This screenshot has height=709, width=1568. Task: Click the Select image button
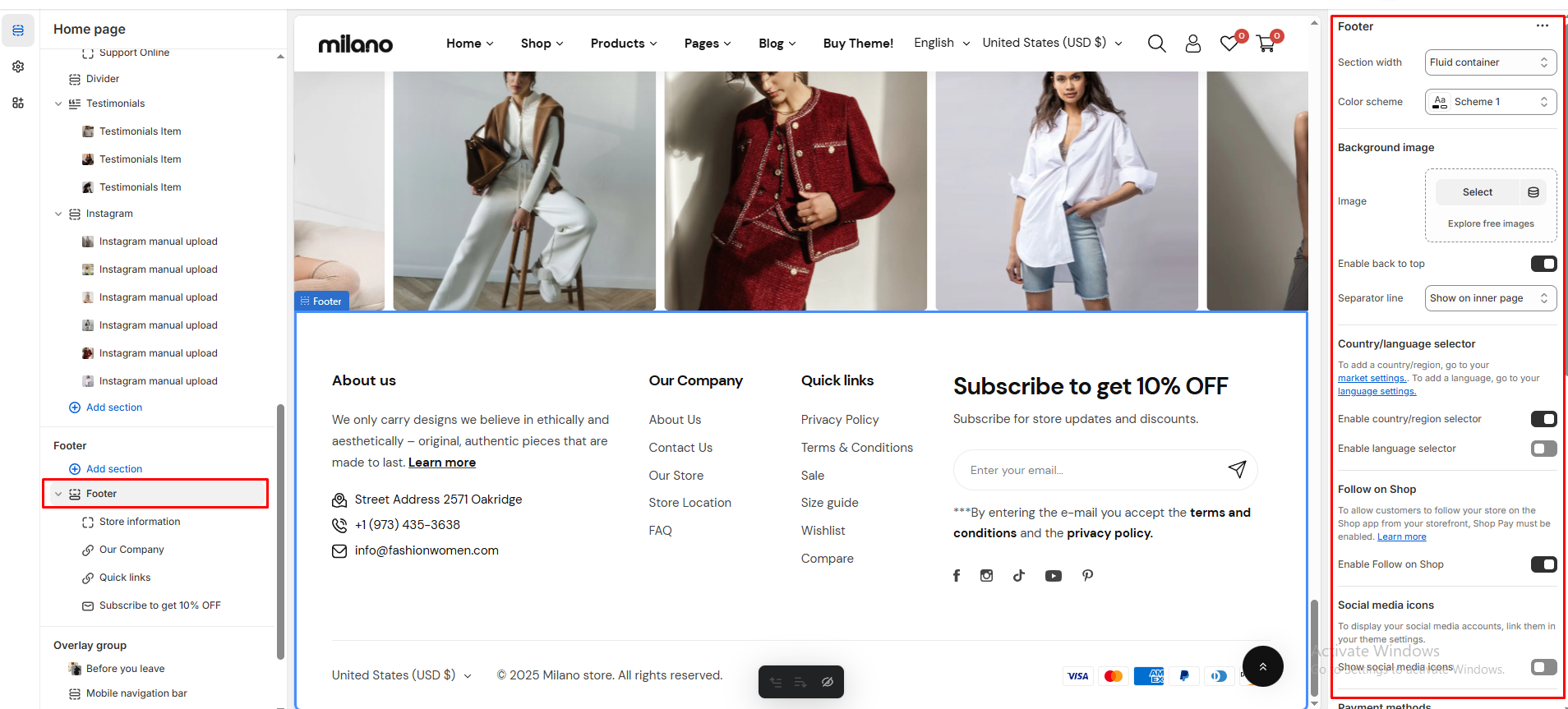coord(1477,192)
